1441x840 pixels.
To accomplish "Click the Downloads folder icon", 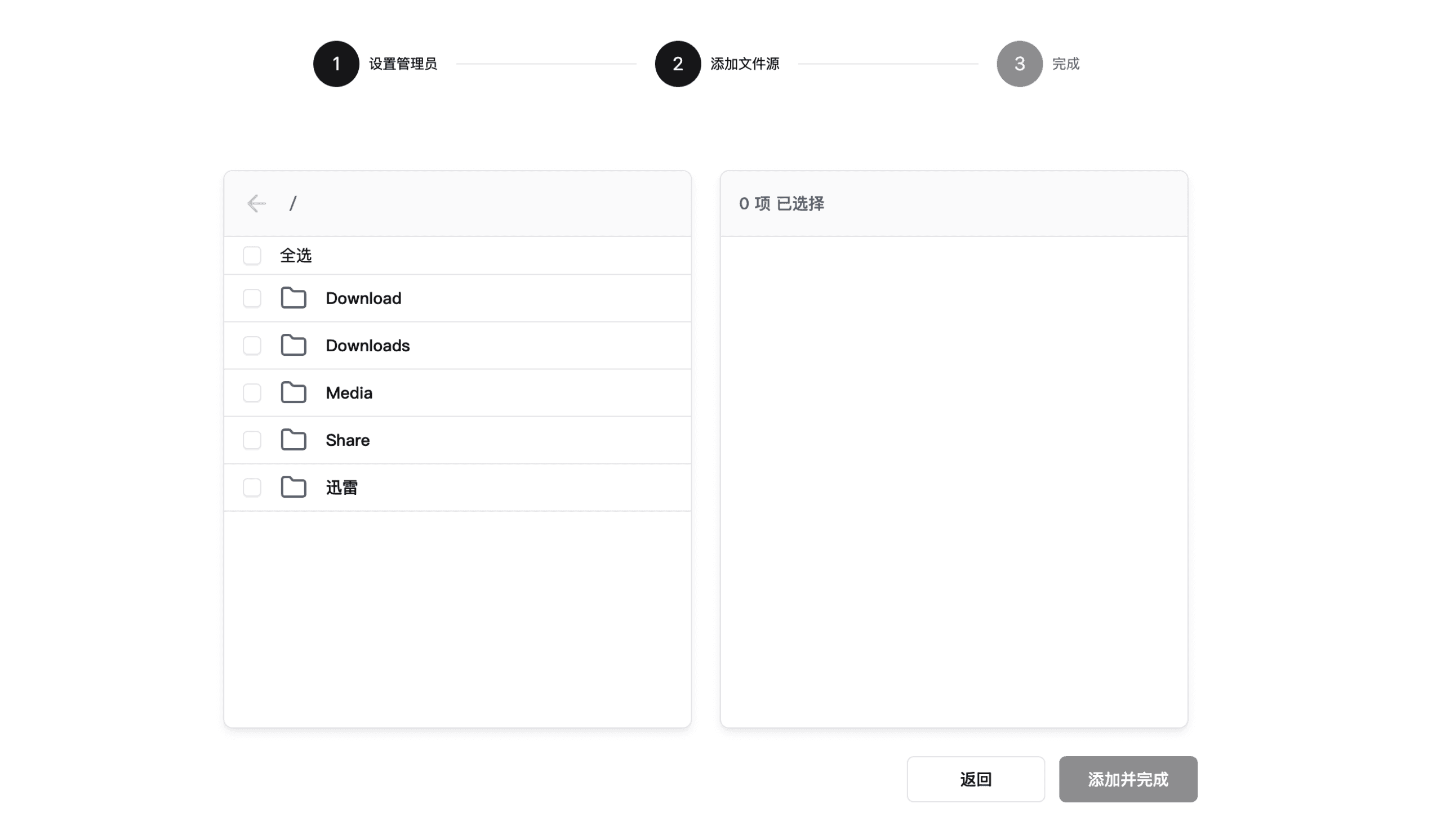I will (x=293, y=346).
